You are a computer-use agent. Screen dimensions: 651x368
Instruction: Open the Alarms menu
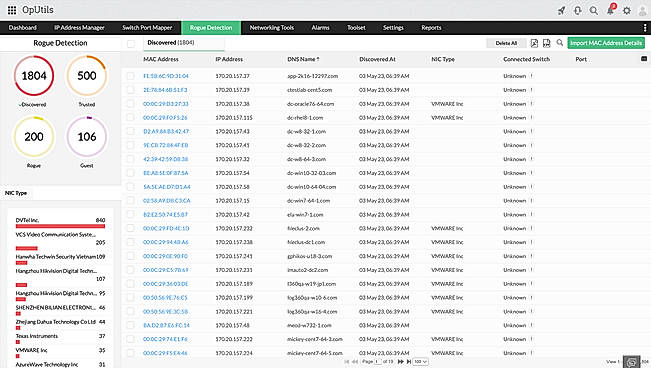pyautogui.click(x=320, y=28)
